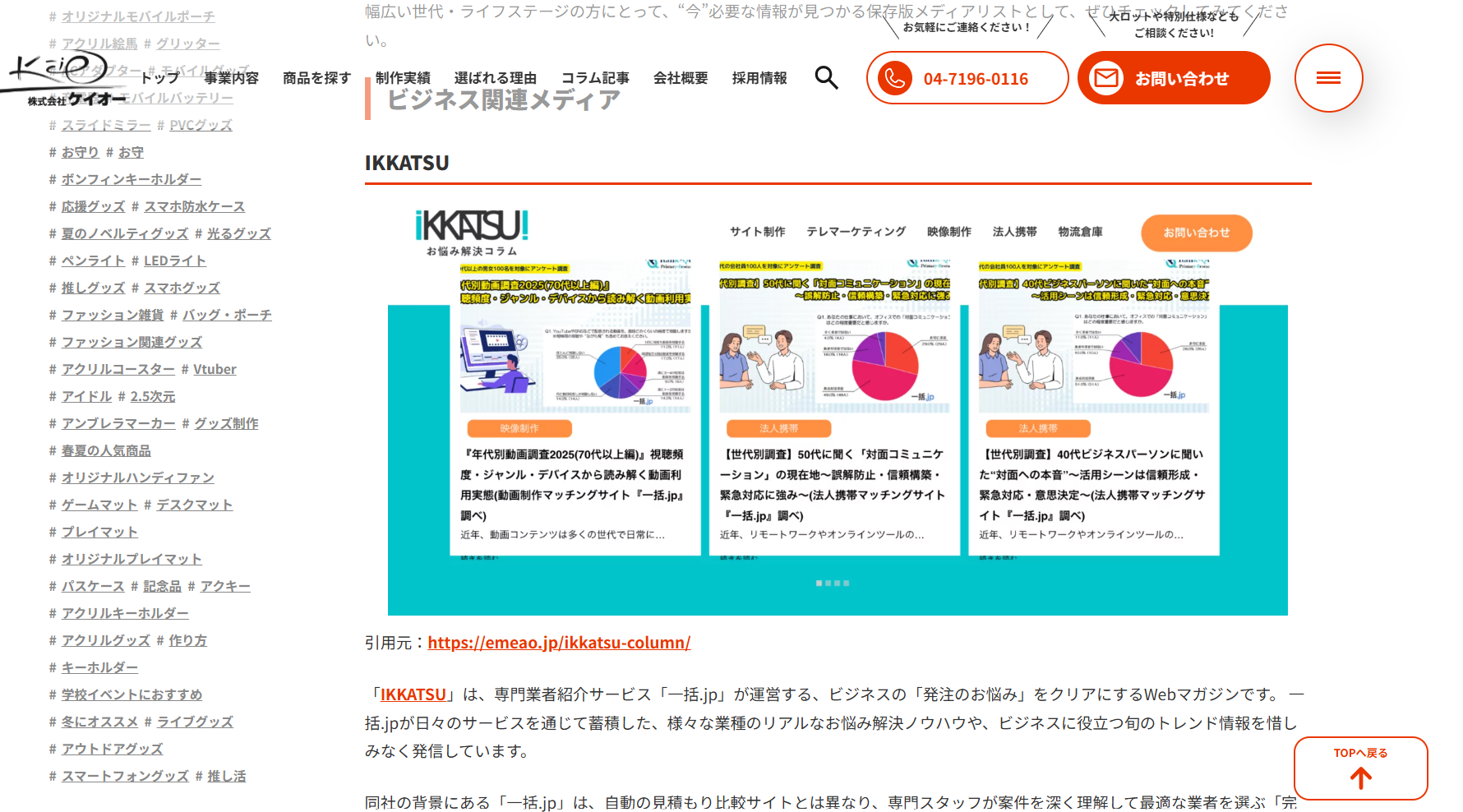
Task: Open the 推し活 tag
Action: coord(227,776)
